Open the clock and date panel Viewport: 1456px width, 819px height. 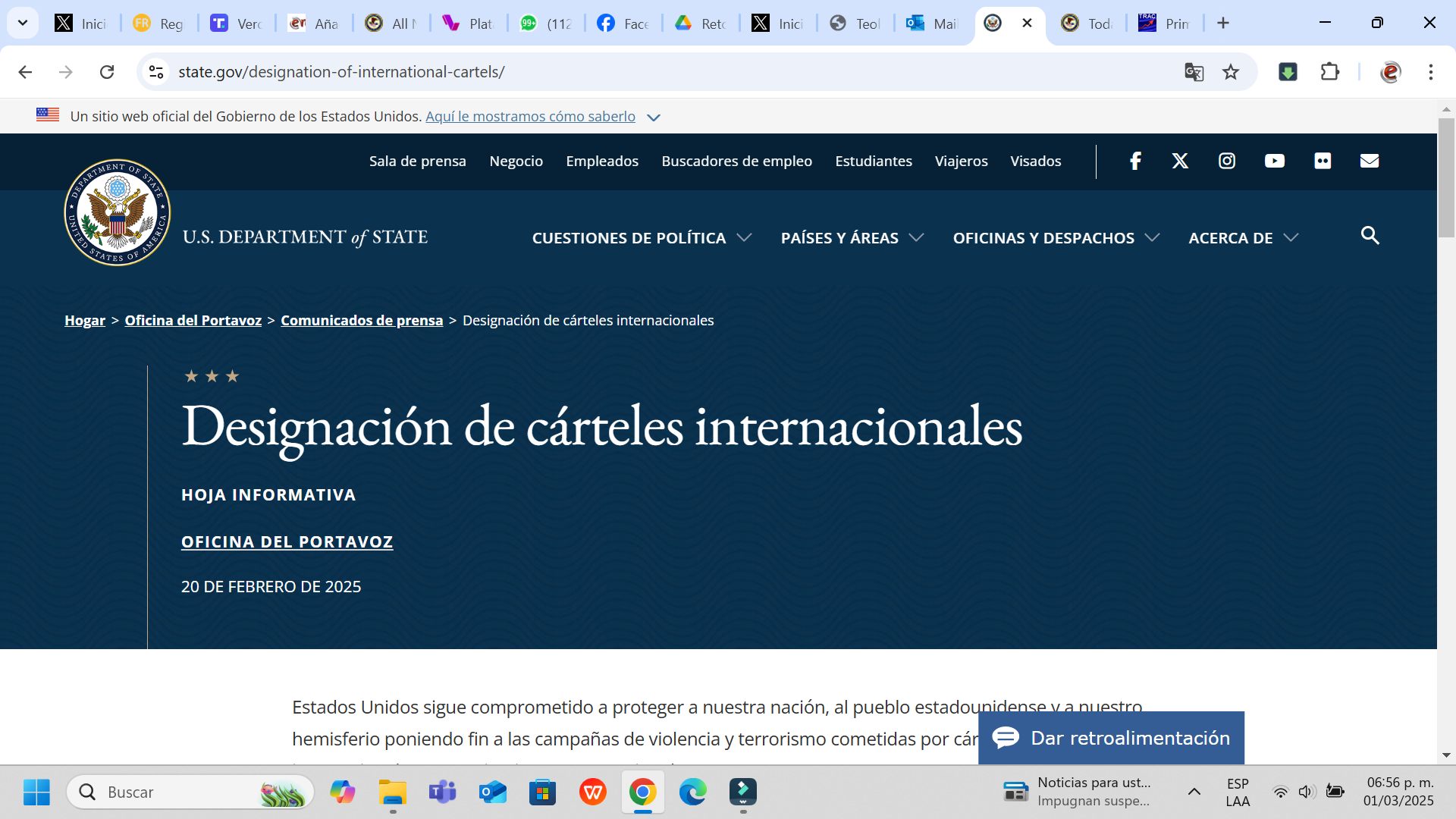pyautogui.click(x=1398, y=792)
